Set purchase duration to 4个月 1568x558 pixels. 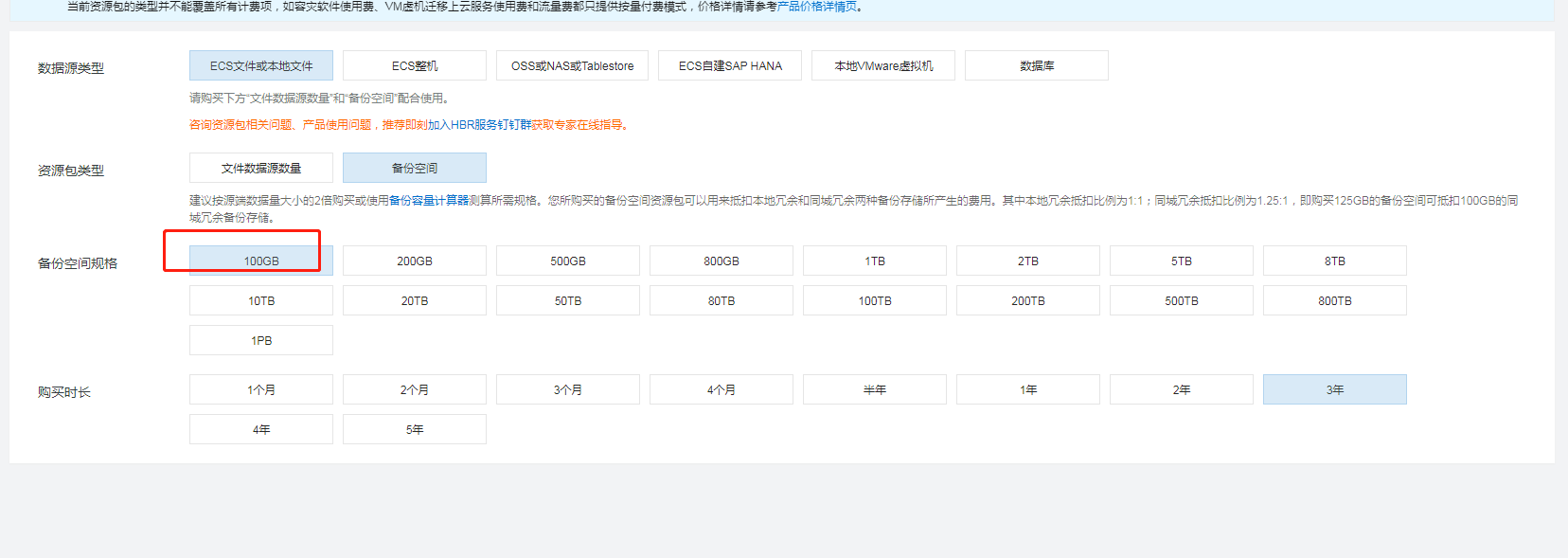click(x=722, y=389)
